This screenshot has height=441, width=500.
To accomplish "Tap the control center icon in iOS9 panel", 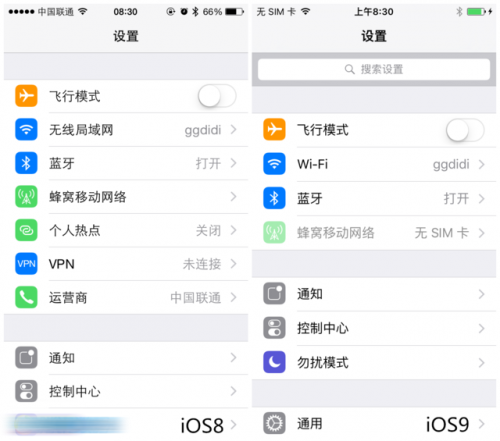I will (x=274, y=328).
